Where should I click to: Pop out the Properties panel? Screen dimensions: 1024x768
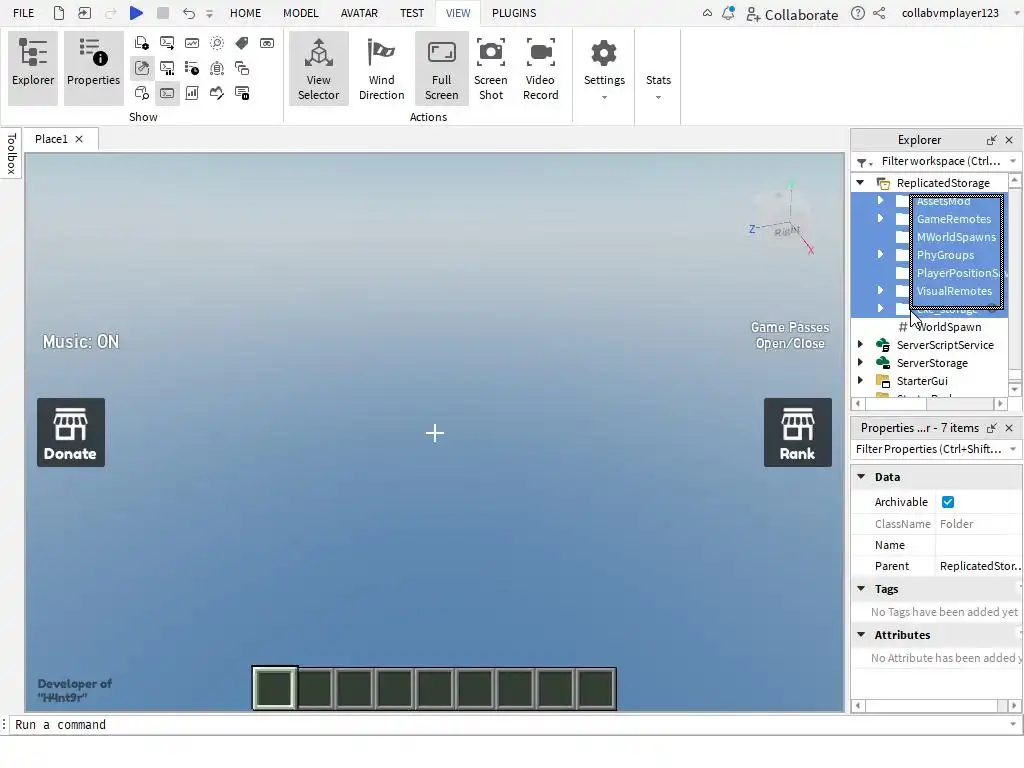pos(991,428)
